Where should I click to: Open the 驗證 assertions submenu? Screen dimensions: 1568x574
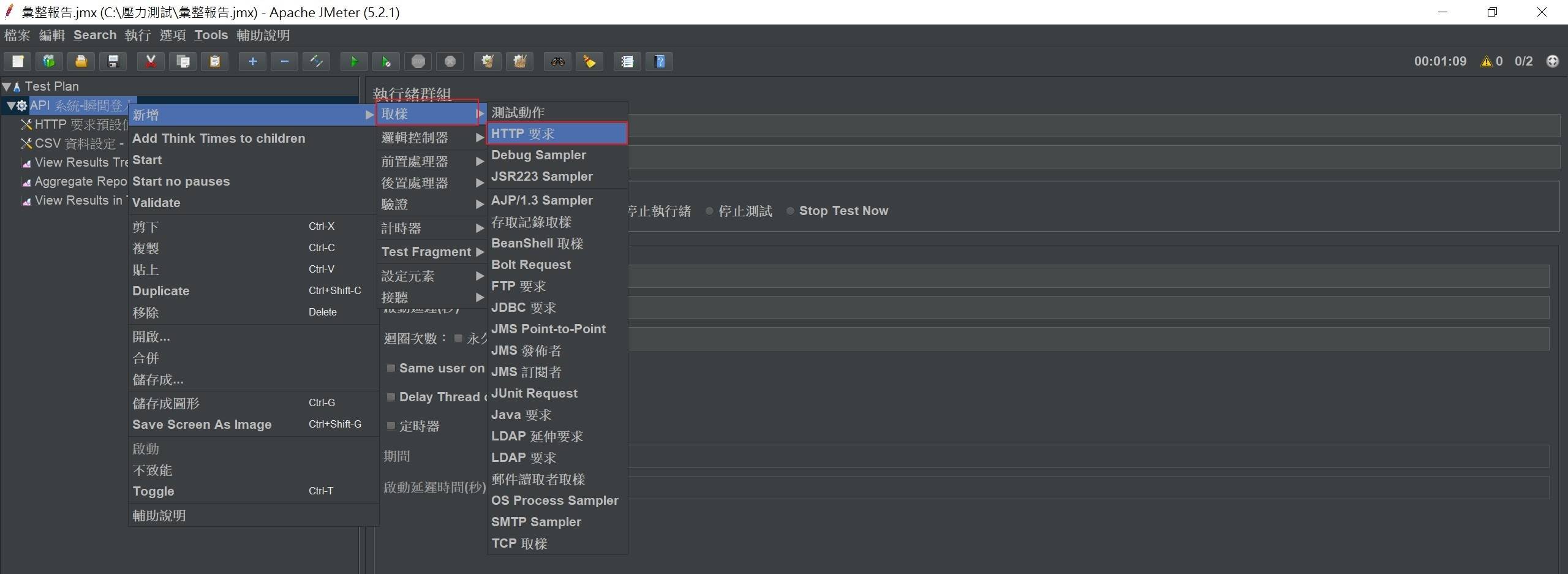coord(432,204)
